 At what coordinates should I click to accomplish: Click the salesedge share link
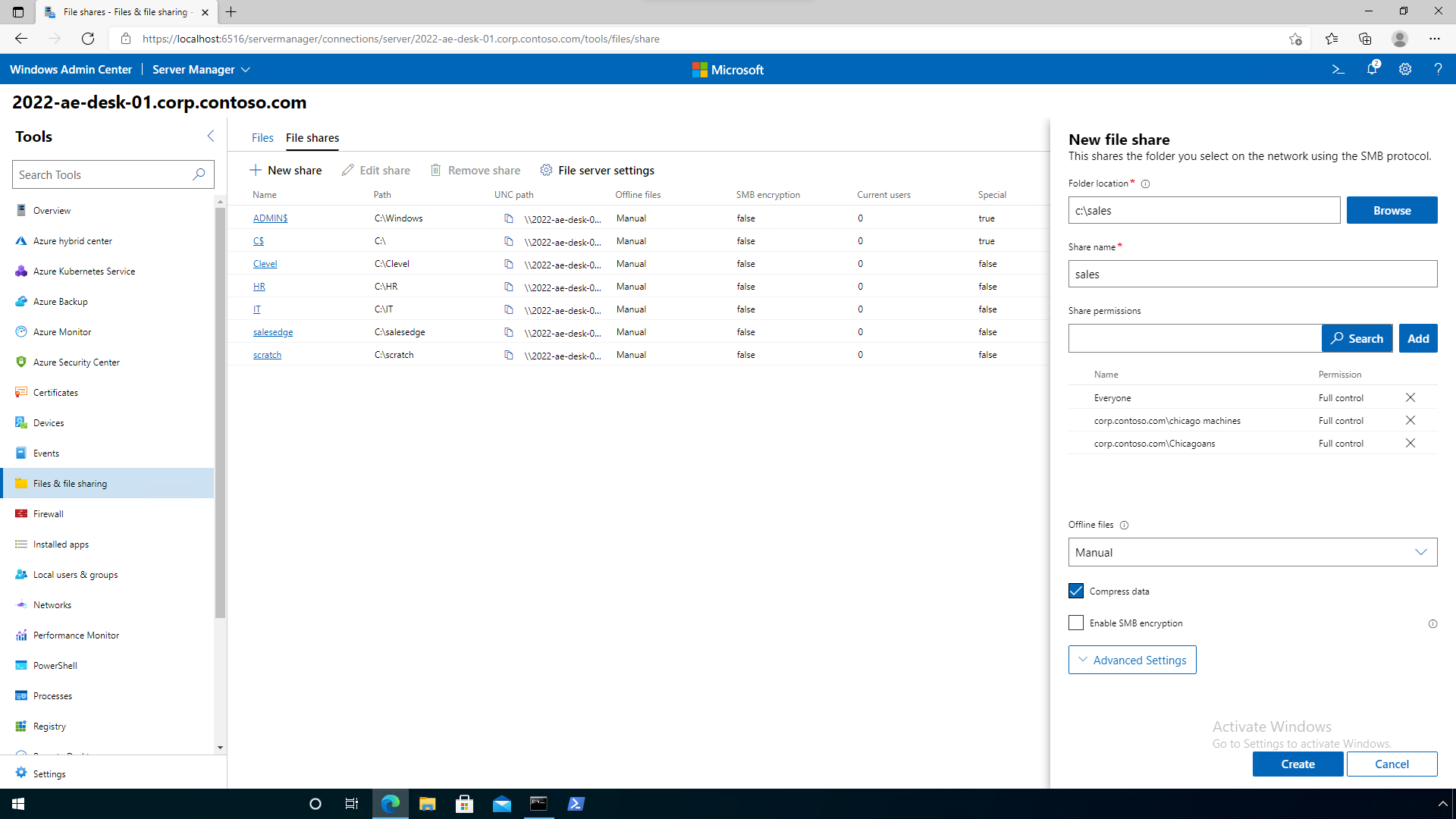[272, 331]
